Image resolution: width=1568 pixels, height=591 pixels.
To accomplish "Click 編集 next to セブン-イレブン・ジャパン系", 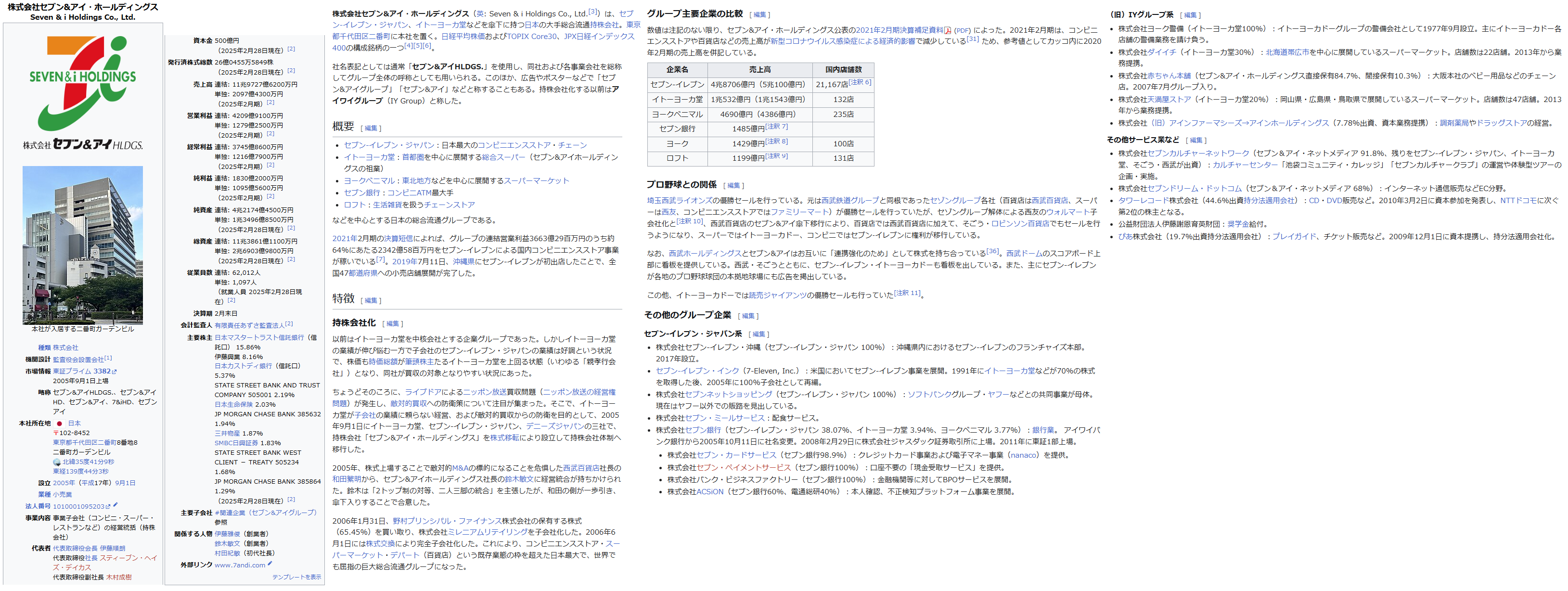I will (x=758, y=334).
